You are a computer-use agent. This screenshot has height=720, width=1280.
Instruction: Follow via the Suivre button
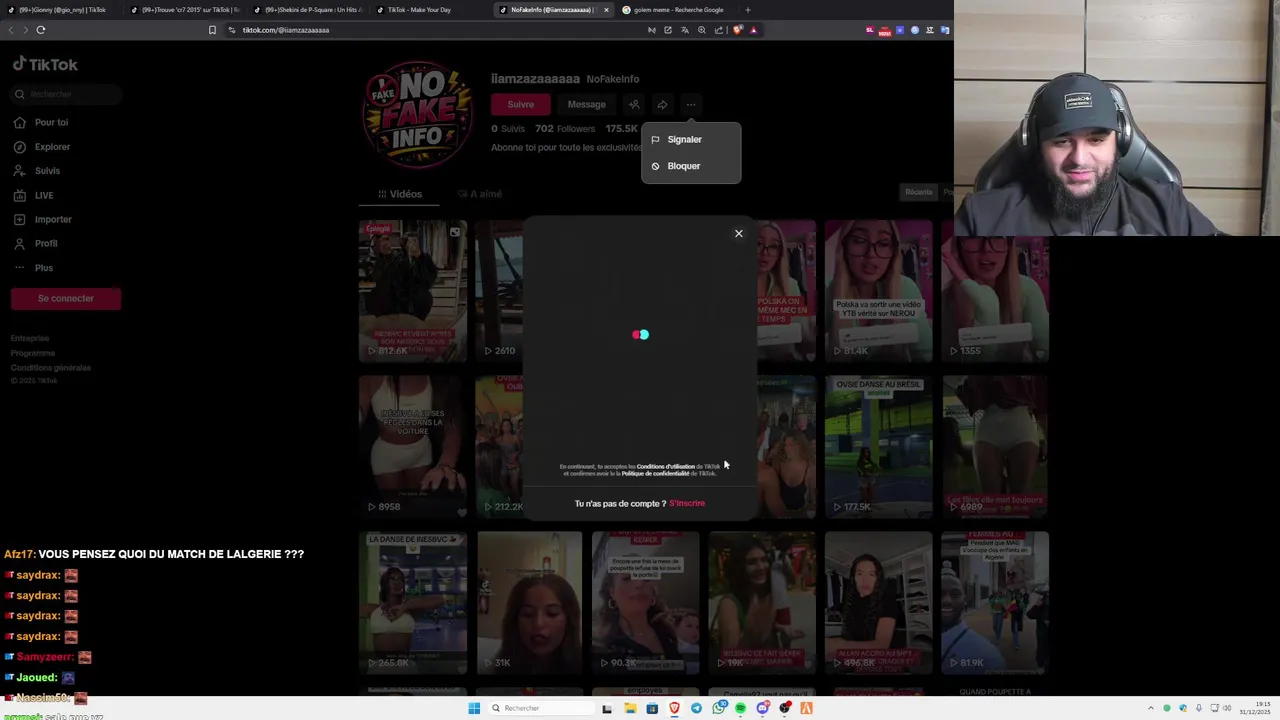click(x=520, y=104)
